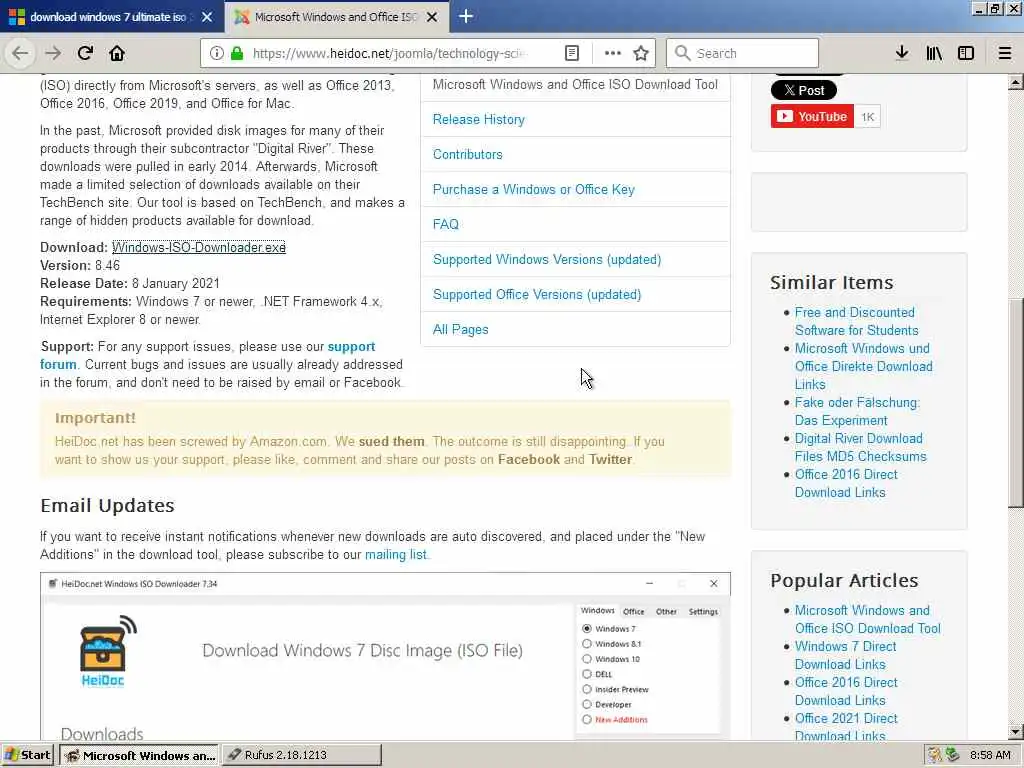Close the 'download windows 7 ultimate iso' tab

click(x=207, y=17)
